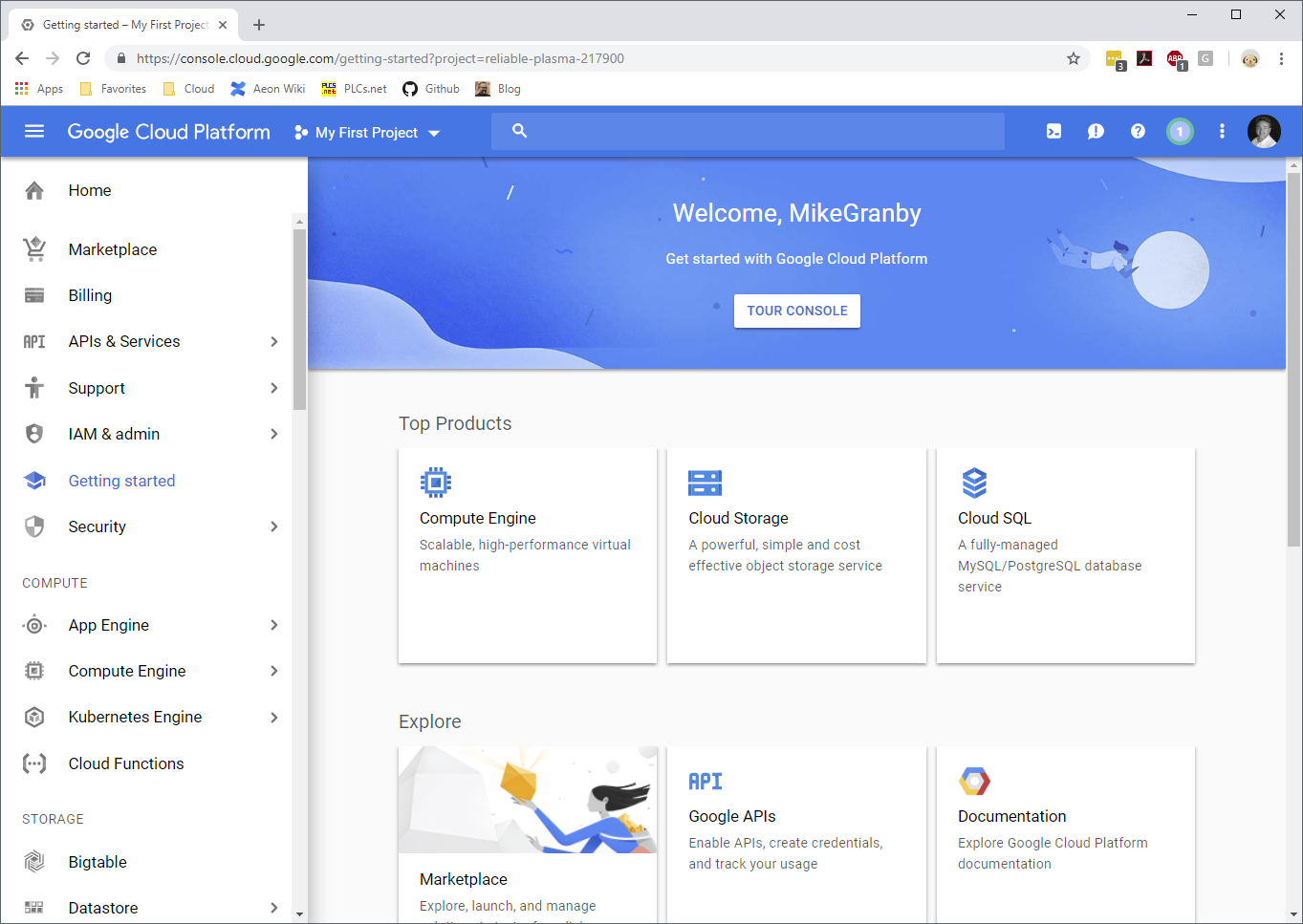Open the Aeon Wiki bookmark
Viewport: 1303px width, 924px height.
click(x=268, y=89)
